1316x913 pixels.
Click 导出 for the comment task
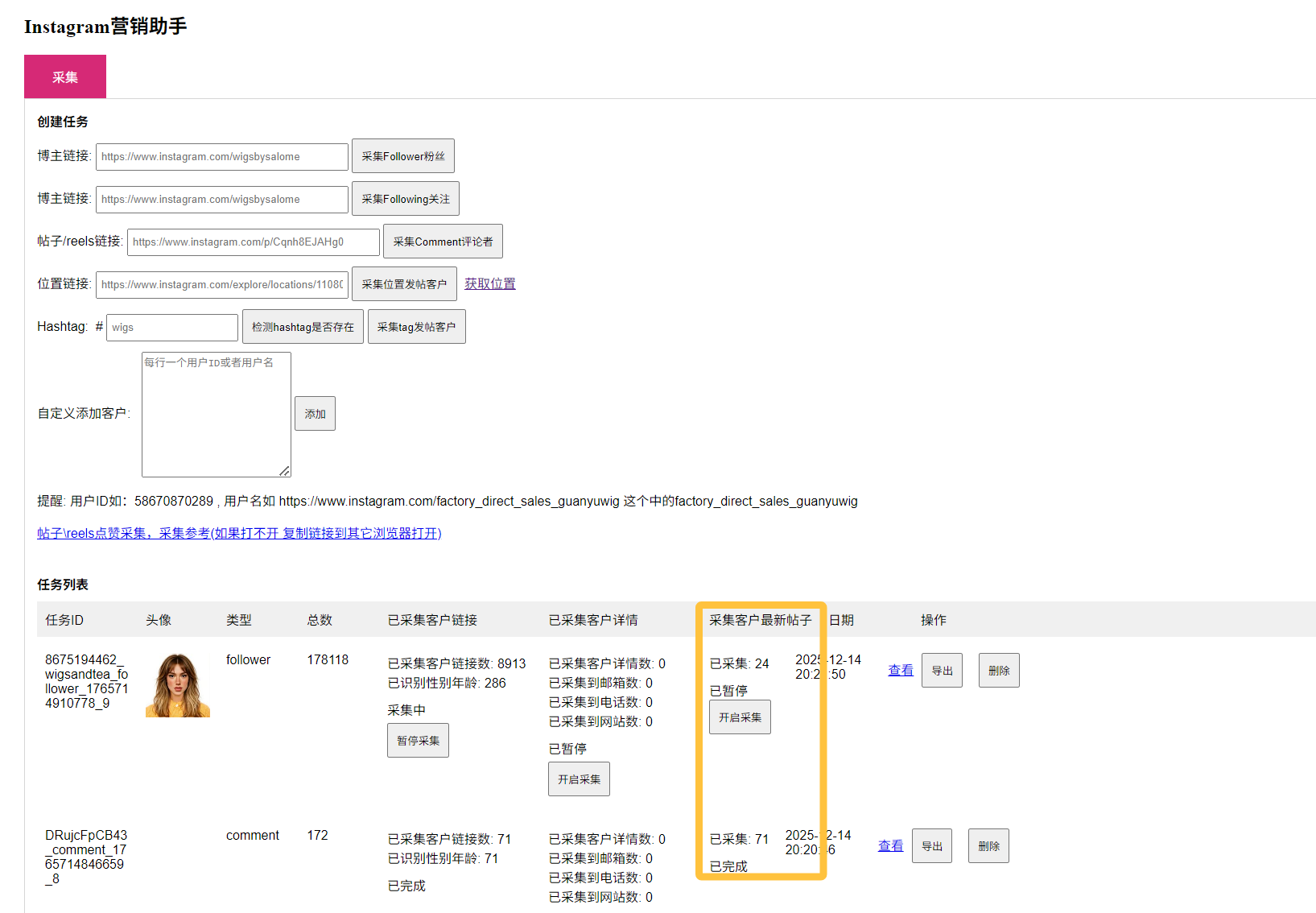point(931,846)
